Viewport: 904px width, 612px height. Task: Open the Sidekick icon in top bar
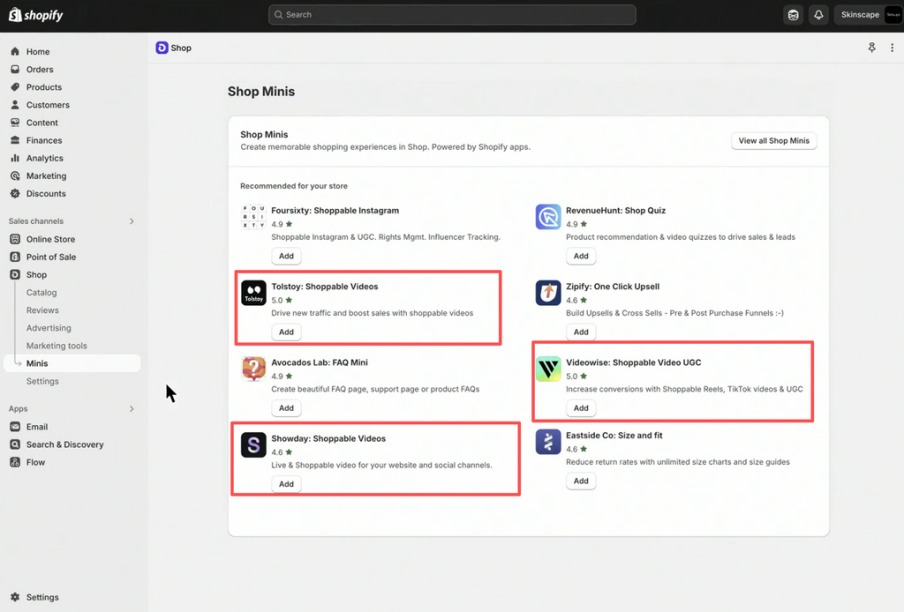point(793,15)
